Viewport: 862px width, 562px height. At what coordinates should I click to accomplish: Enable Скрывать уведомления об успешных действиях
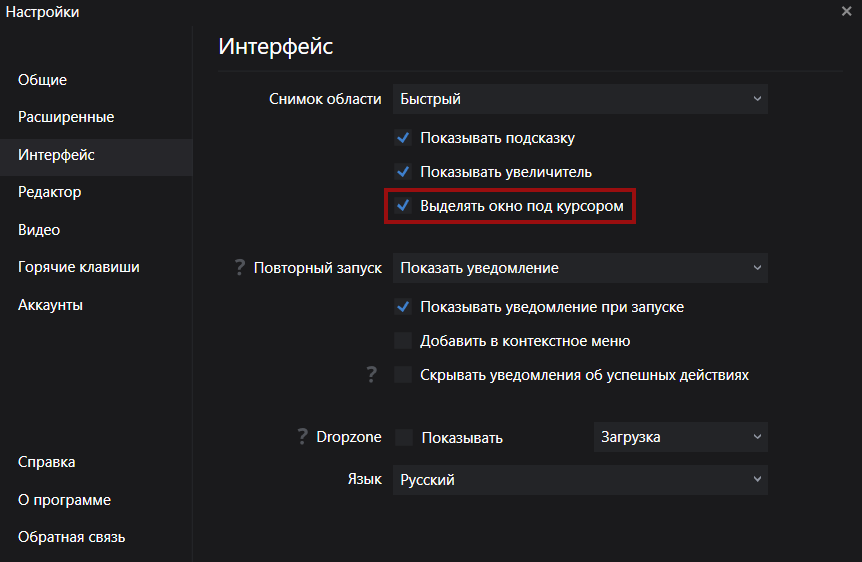(x=403, y=375)
